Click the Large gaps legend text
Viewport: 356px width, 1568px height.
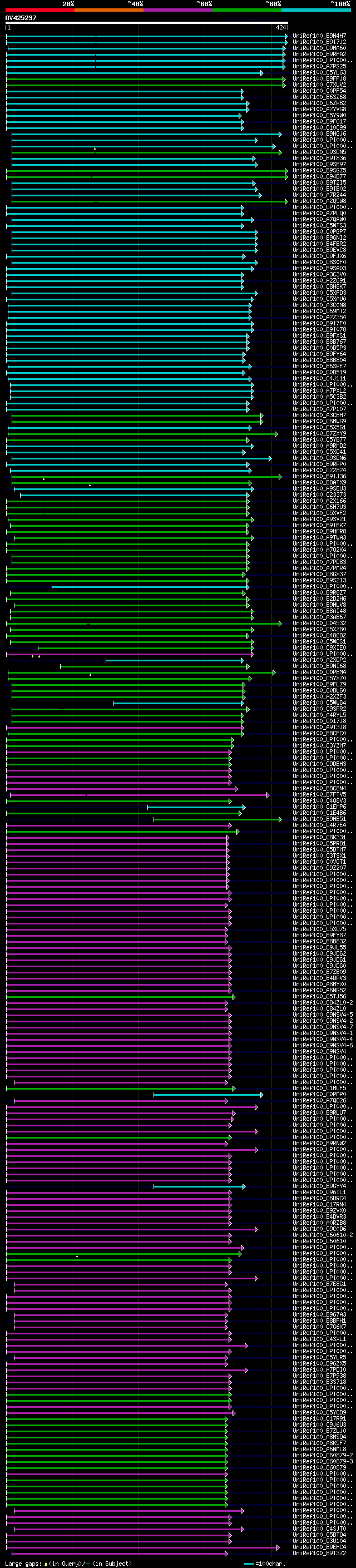tap(68, 1564)
